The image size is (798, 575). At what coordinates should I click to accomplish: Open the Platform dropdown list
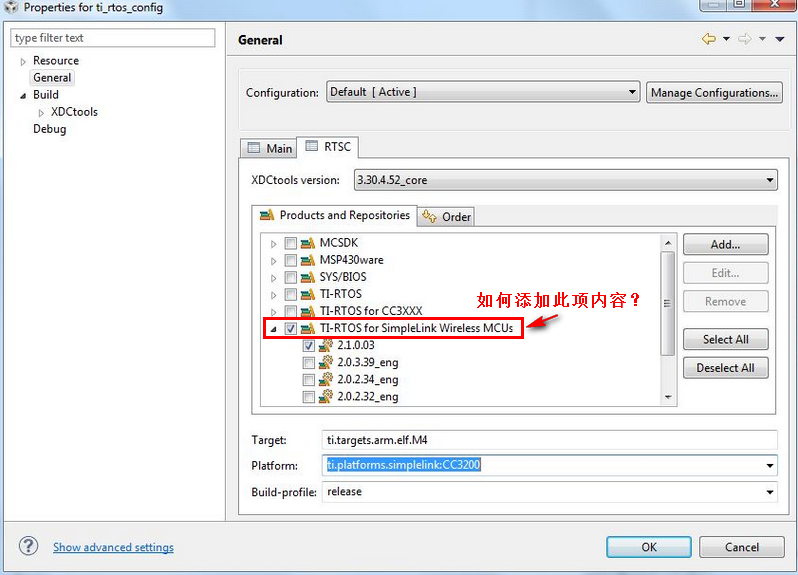[770, 465]
